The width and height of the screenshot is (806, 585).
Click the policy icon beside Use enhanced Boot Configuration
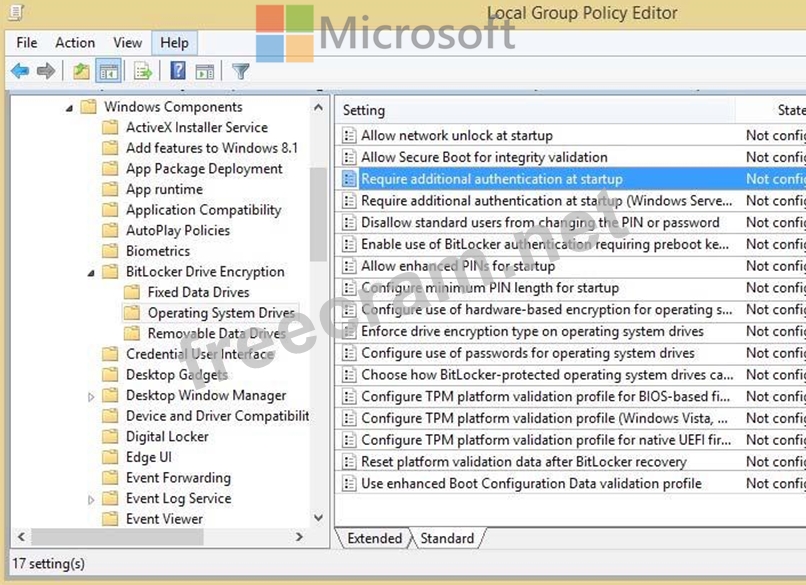click(x=349, y=484)
